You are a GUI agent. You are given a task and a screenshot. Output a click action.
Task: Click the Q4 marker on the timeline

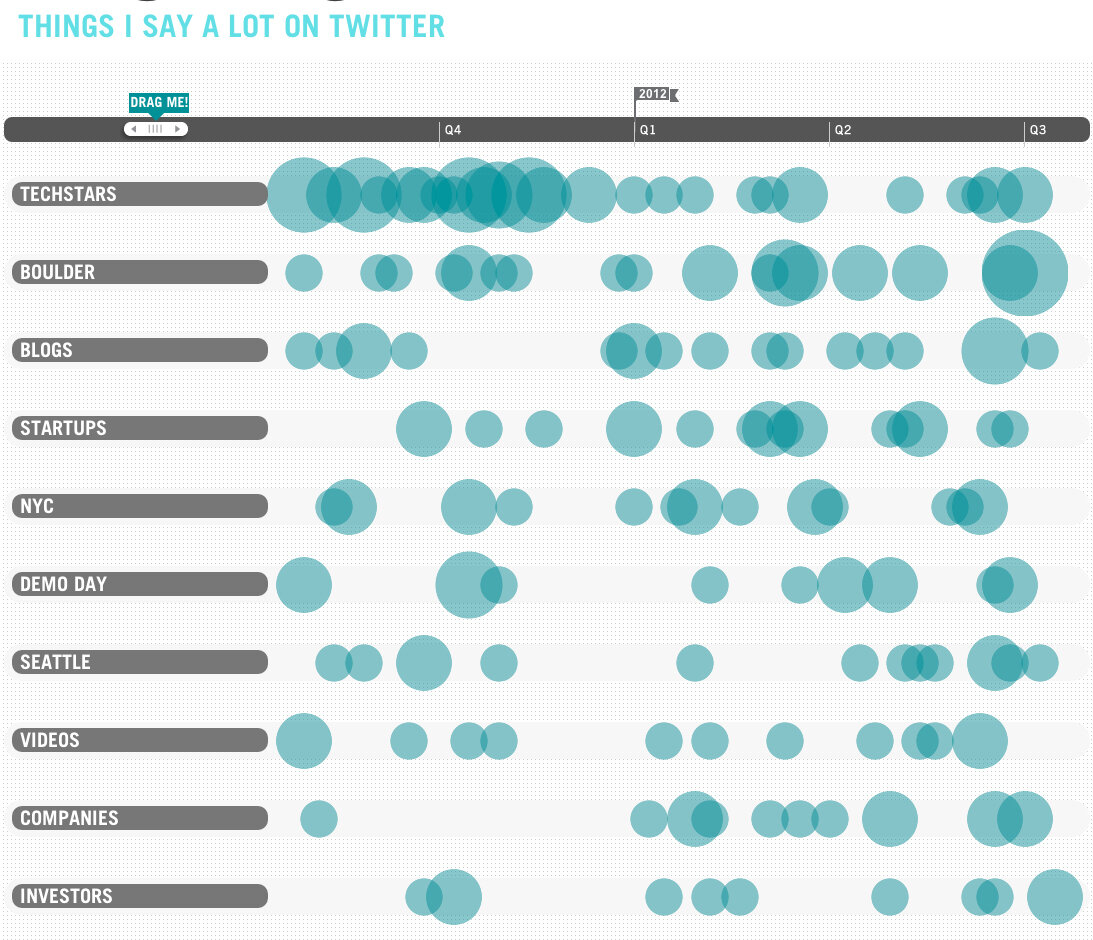453,130
